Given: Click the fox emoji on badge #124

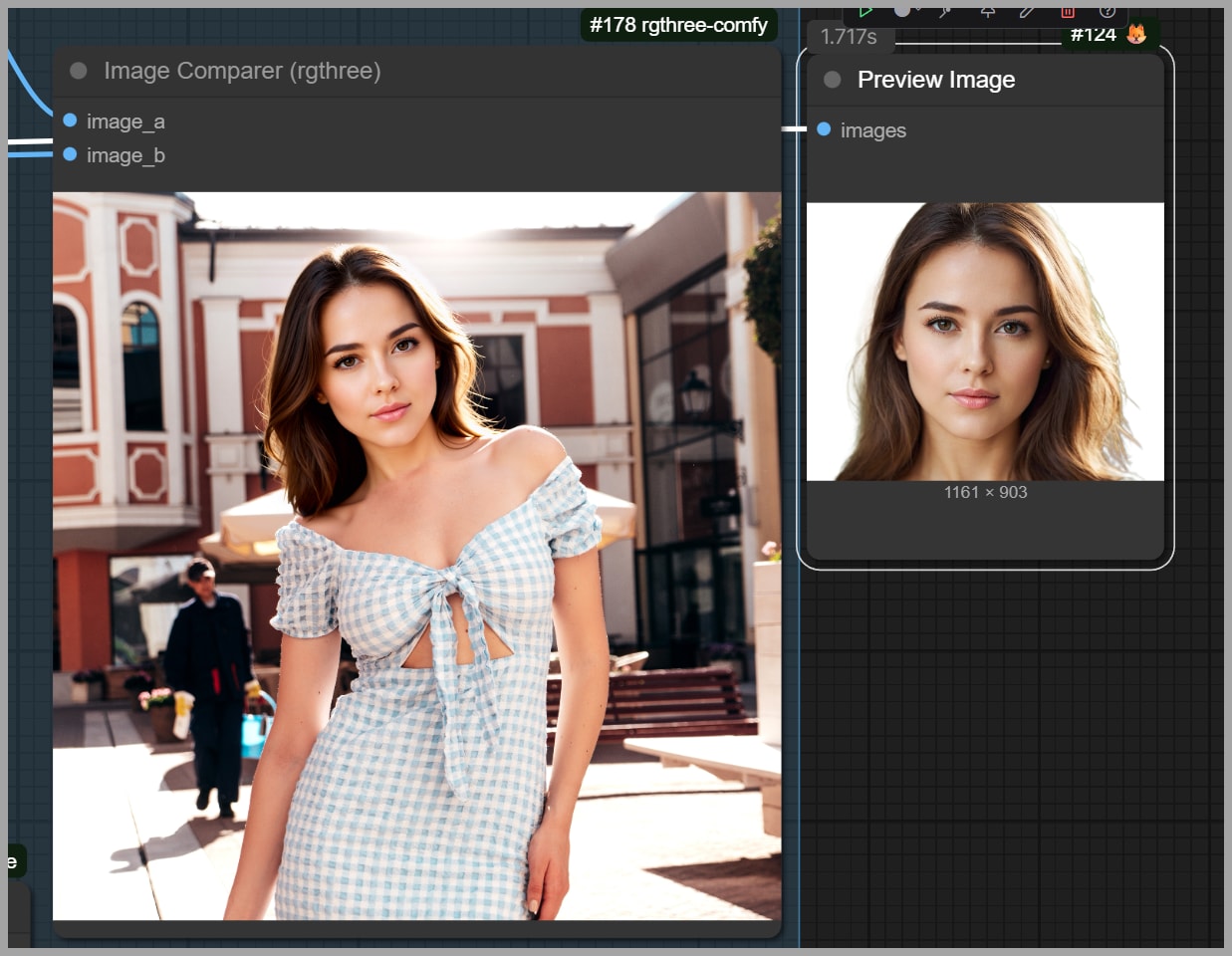Looking at the screenshot, I should (x=1136, y=35).
